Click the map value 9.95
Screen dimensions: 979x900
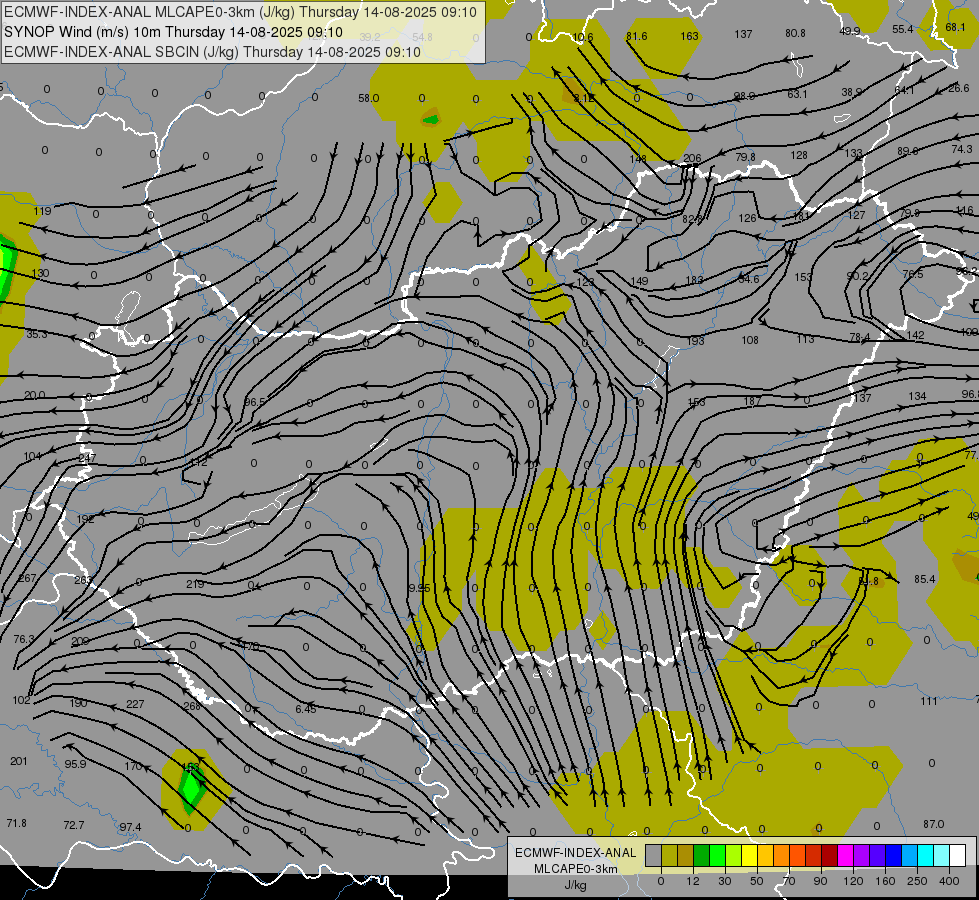pos(419,588)
